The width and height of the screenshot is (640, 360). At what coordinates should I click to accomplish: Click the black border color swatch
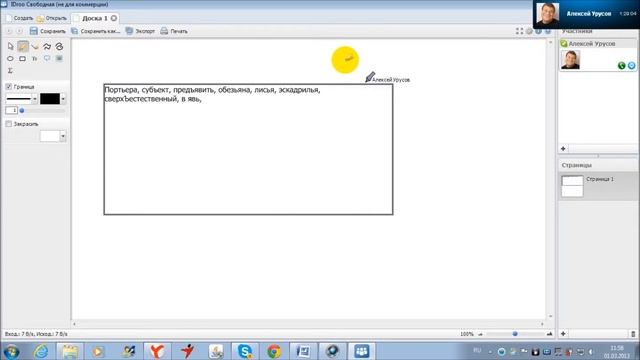coord(50,99)
